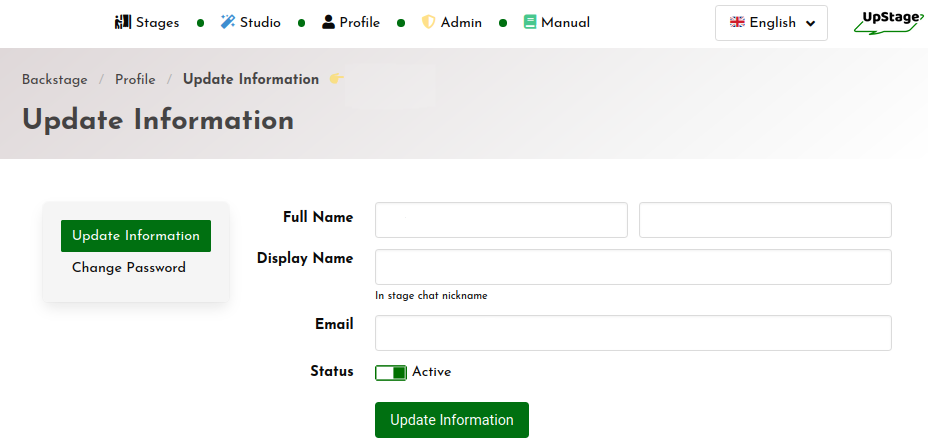Click the 'Active' status label
Image resolution: width=928 pixels, height=440 pixels.
431,372
